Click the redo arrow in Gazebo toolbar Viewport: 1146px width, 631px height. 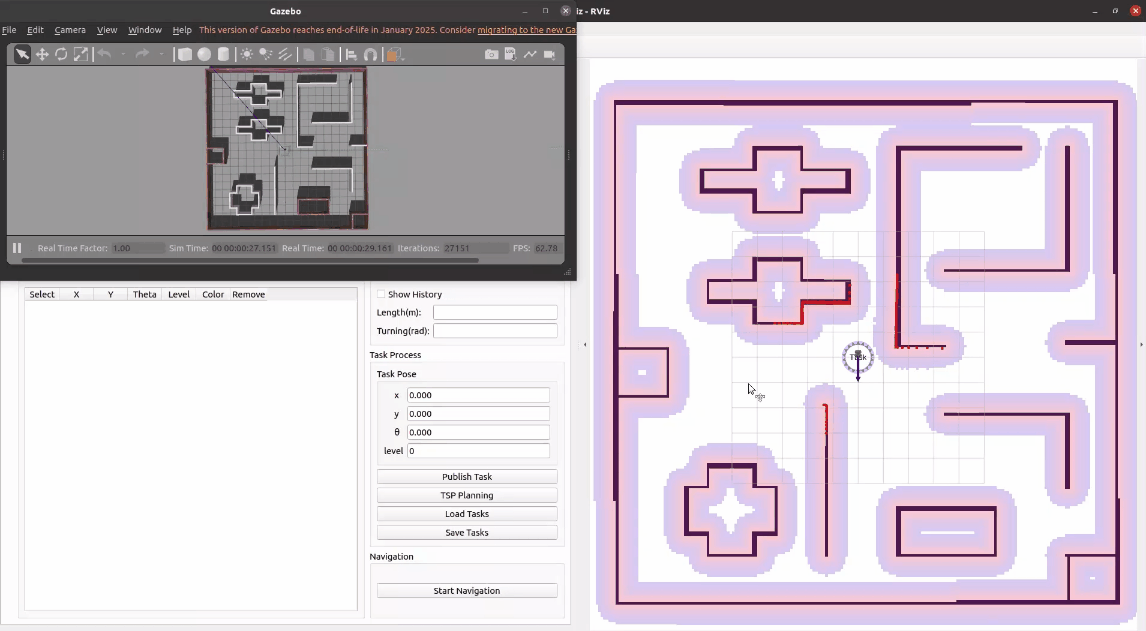[x=143, y=54]
